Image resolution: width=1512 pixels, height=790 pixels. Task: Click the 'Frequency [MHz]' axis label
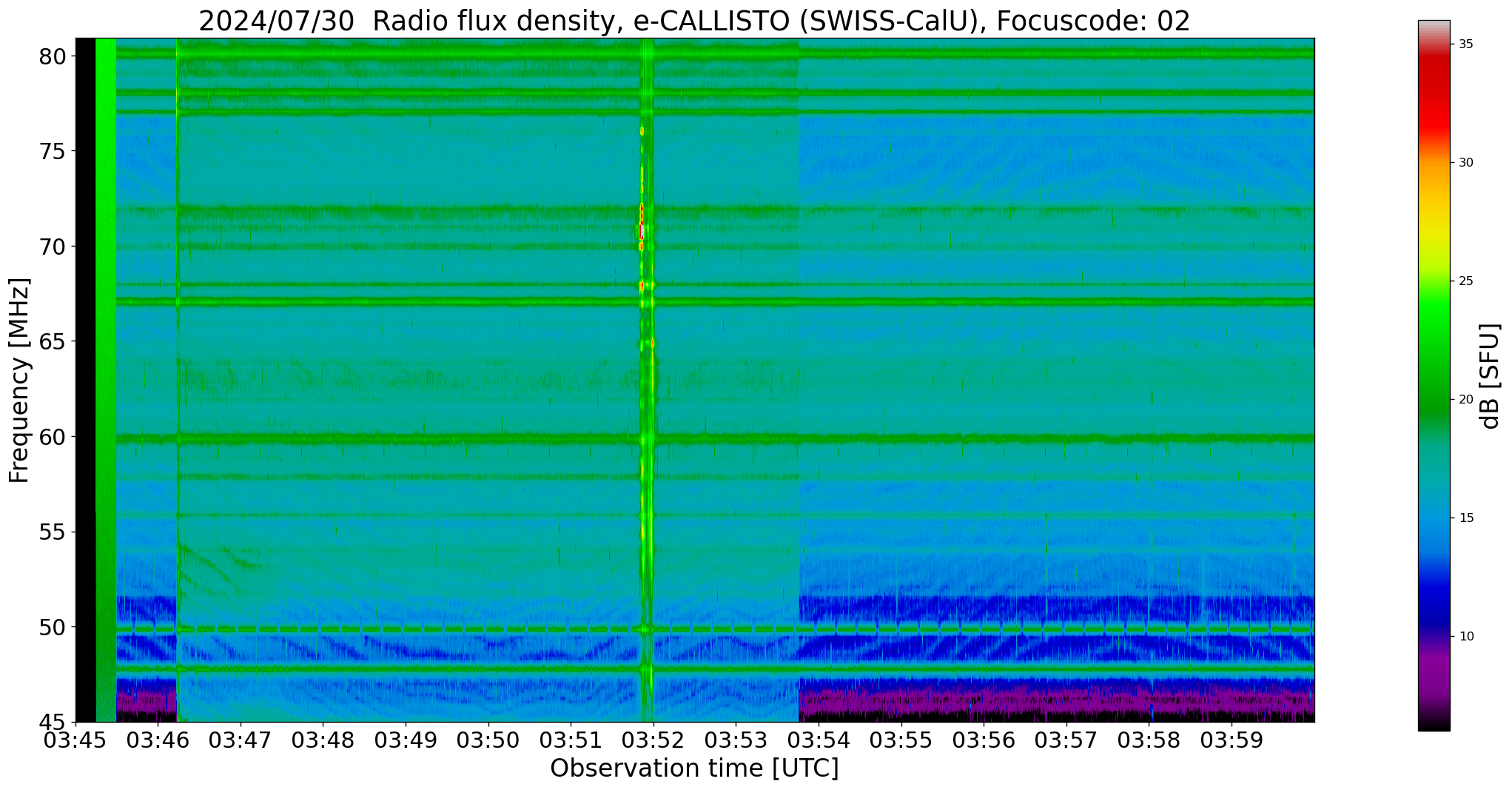pos(19,381)
